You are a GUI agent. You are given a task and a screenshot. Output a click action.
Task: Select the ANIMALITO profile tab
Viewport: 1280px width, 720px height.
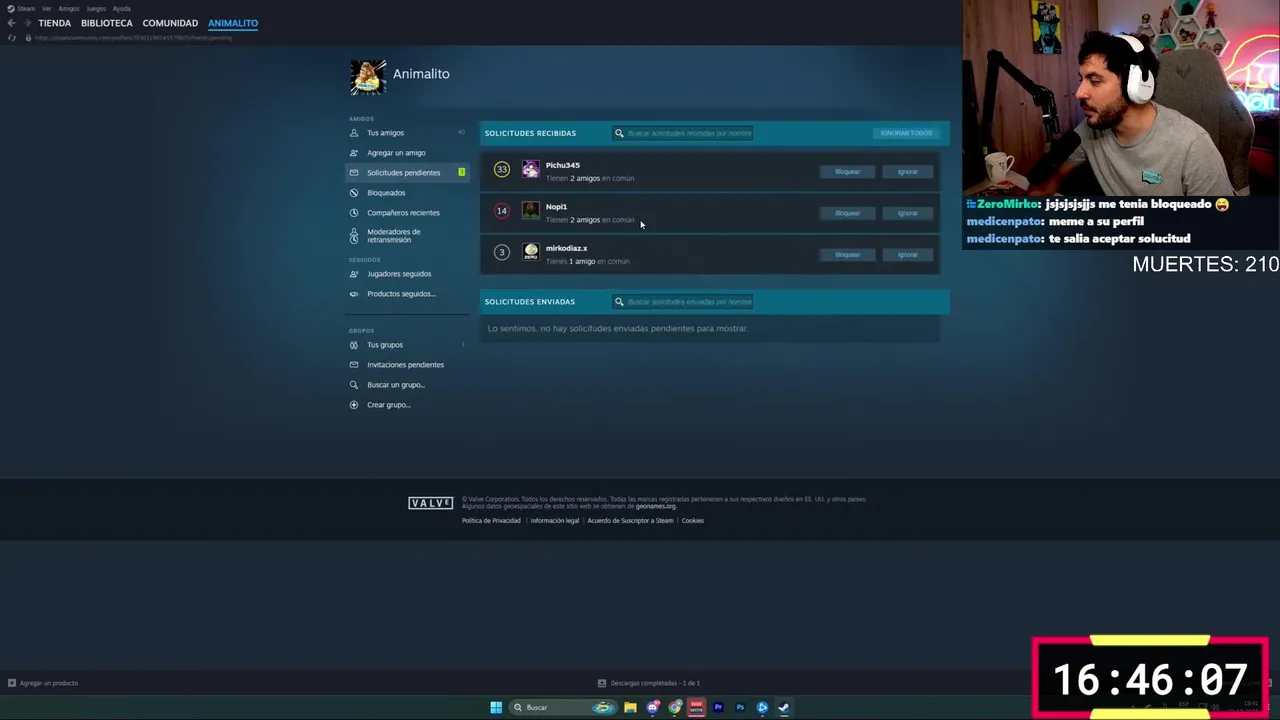tap(233, 23)
